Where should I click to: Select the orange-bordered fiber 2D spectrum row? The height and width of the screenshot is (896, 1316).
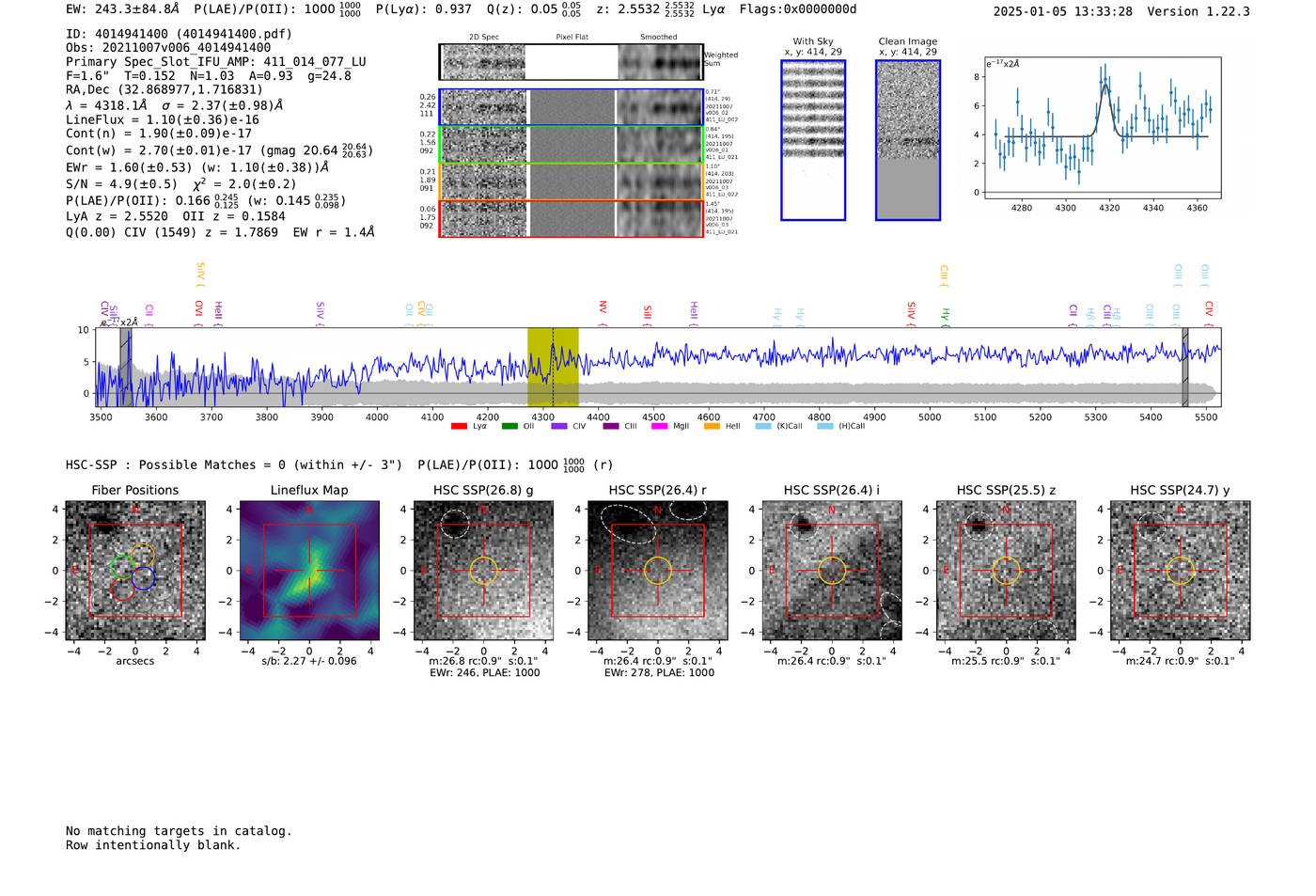pyautogui.click(x=572, y=181)
